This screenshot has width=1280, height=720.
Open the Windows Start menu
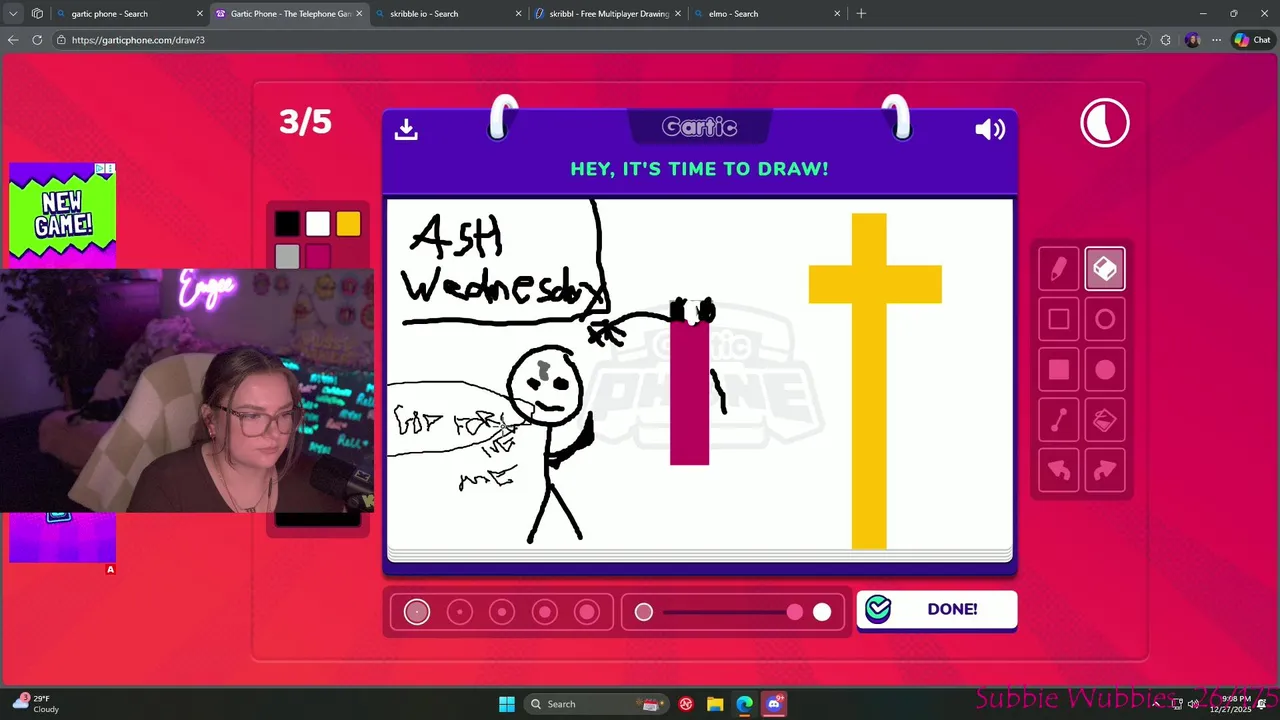coord(507,704)
